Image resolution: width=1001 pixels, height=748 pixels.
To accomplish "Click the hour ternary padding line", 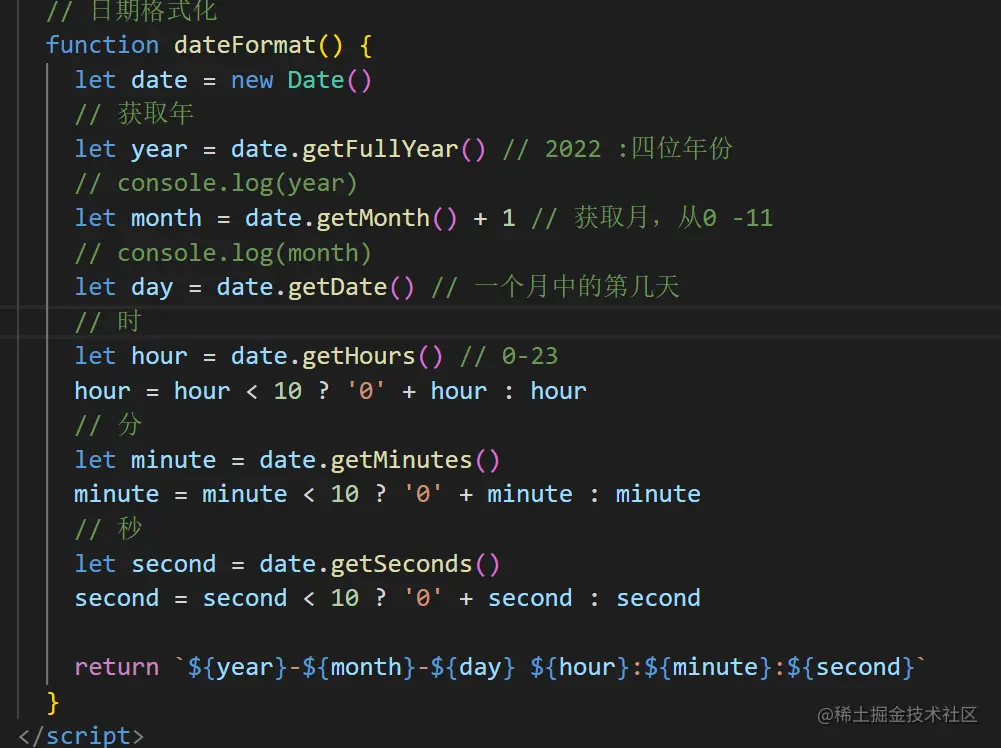I will click(x=330, y=391).
